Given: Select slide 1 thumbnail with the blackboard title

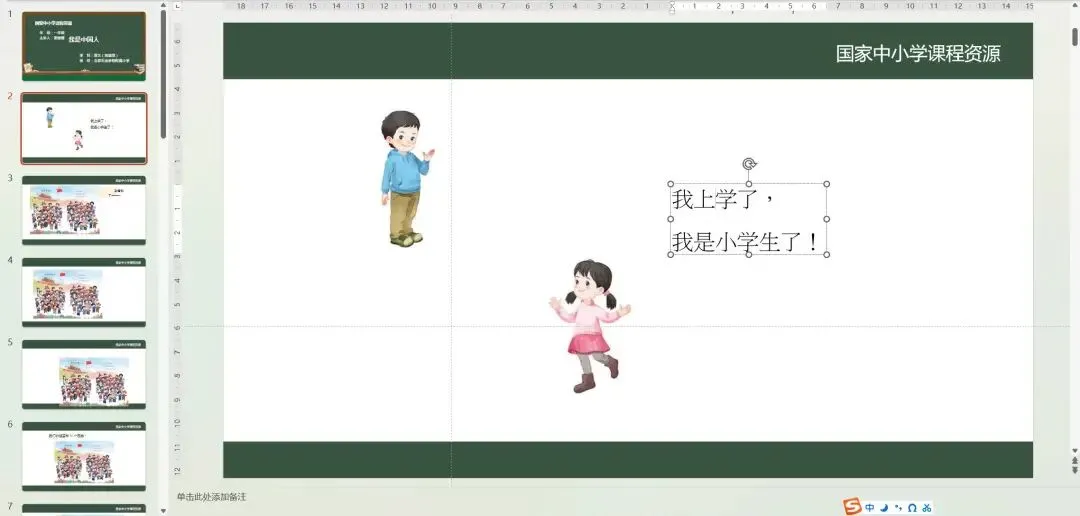Looking at the screenshot, I should tap(84, 46).
